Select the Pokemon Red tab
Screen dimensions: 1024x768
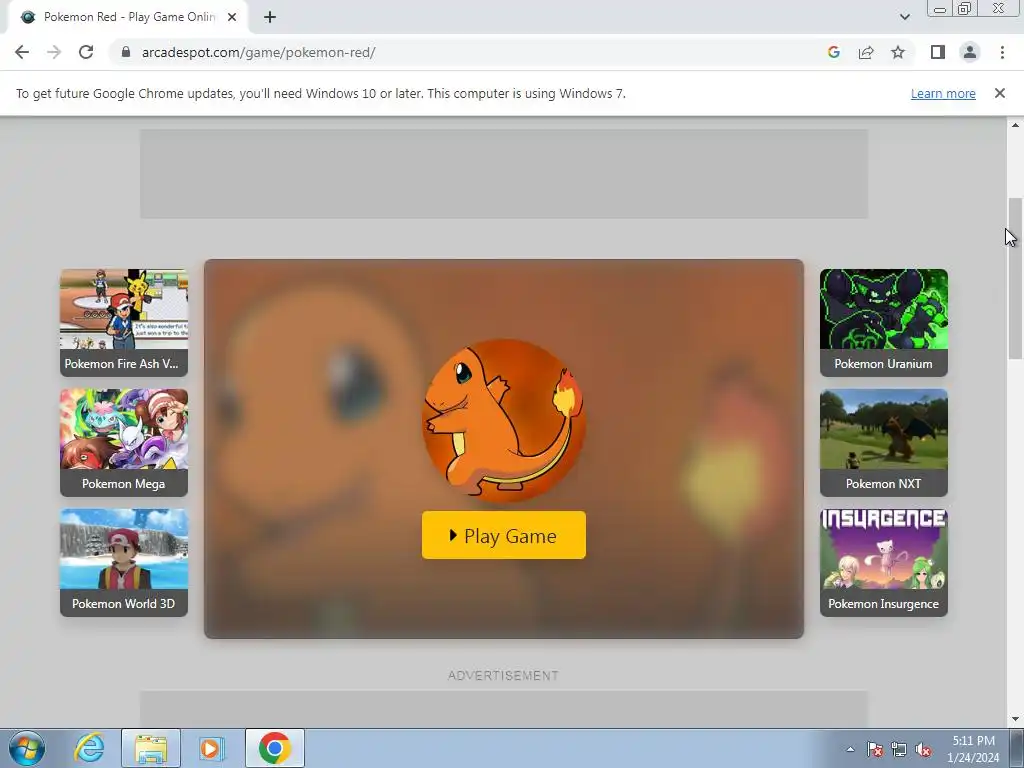(128, 17)
